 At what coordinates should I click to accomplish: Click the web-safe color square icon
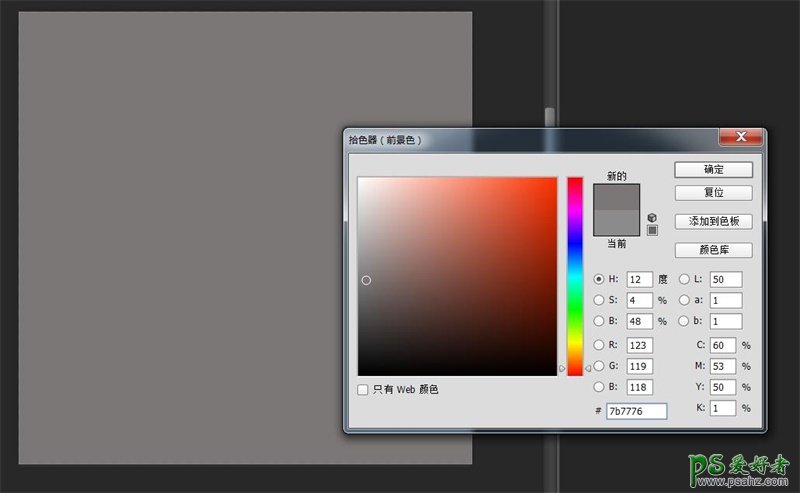(x=652, y=230)
